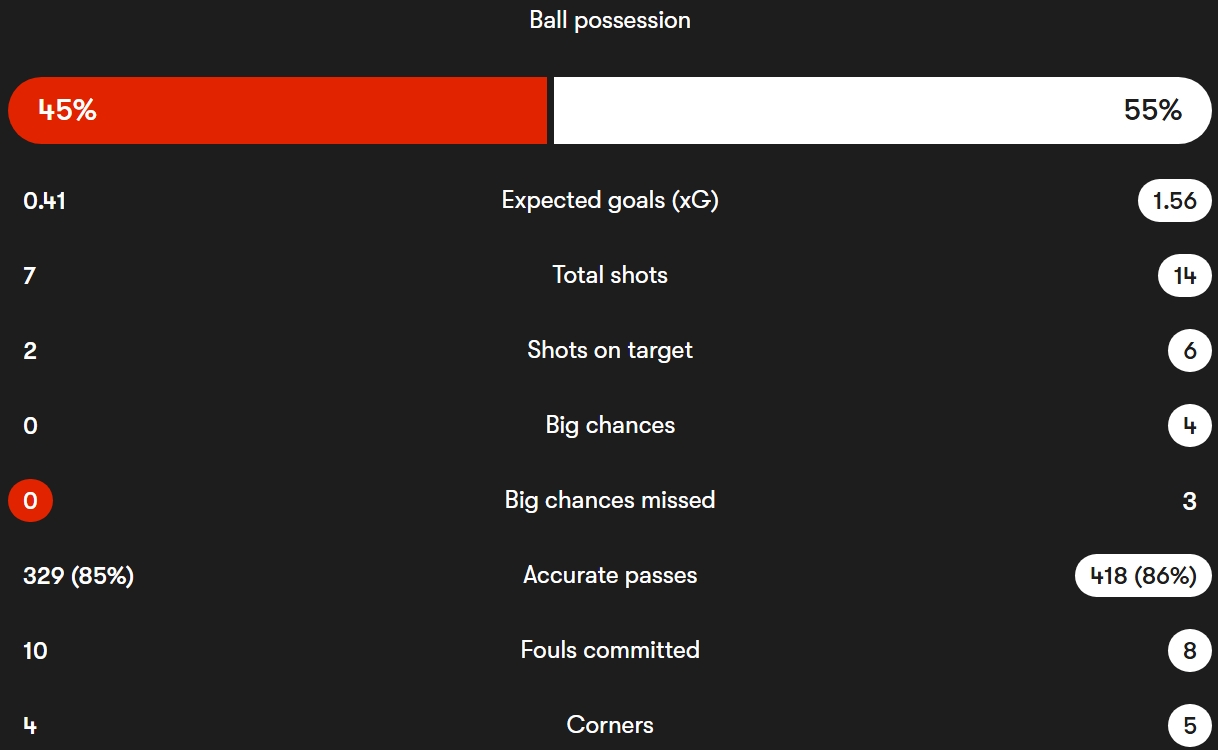The height and width of the screenshot is (750, 1218).
Task: Select the 6 shots on target badge
Action: click(1189, 351)
